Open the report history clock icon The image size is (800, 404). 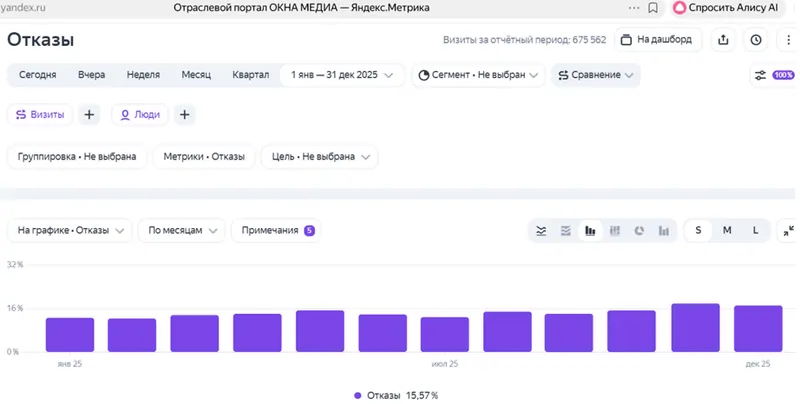[x=756, y=40]
